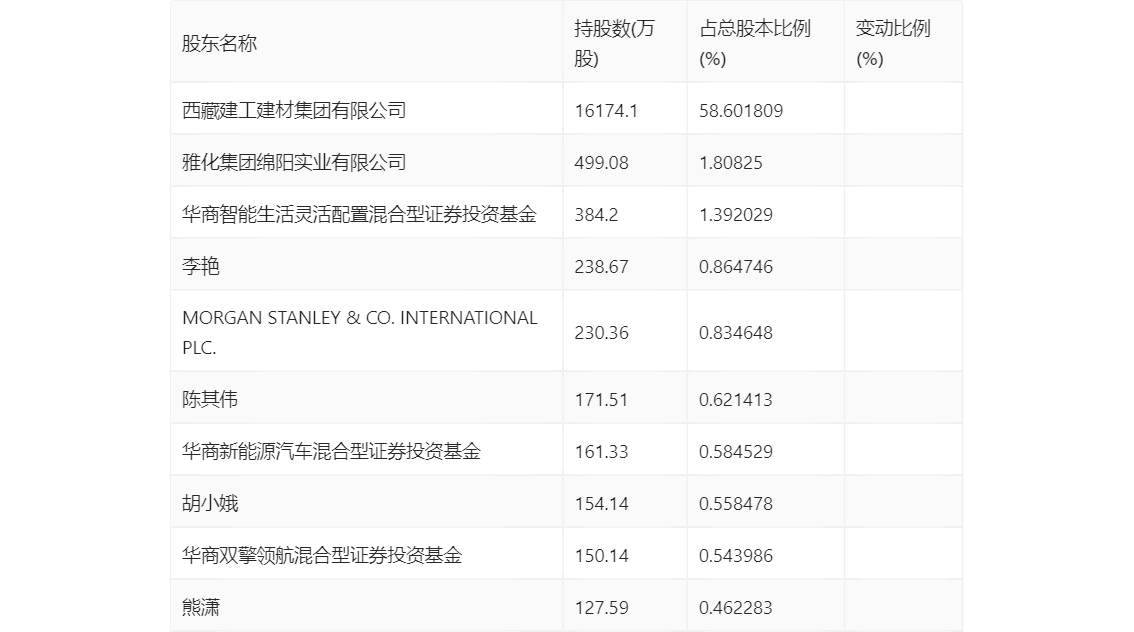Image resolution: width=1134 pixels, height=632 pixels.
Task: Click percentage value 1.392029
Action: tap(736, 215)
